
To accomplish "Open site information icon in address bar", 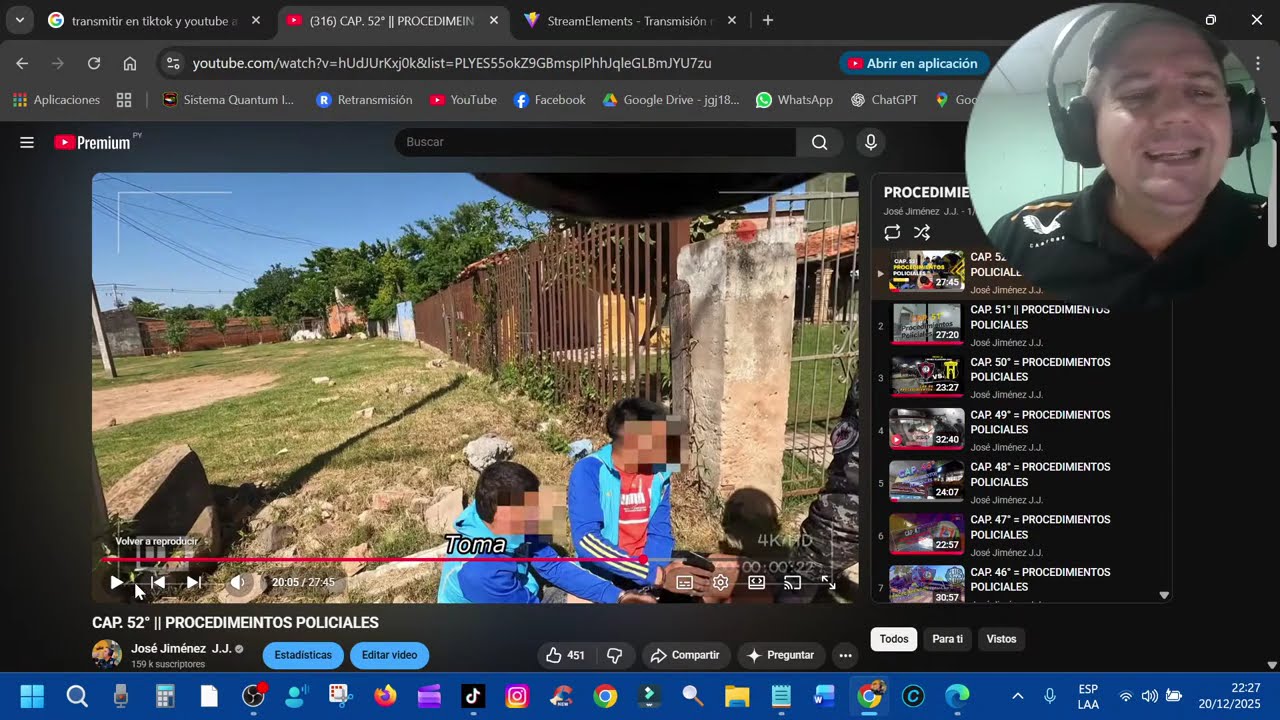I will click(x=173, y=63).
